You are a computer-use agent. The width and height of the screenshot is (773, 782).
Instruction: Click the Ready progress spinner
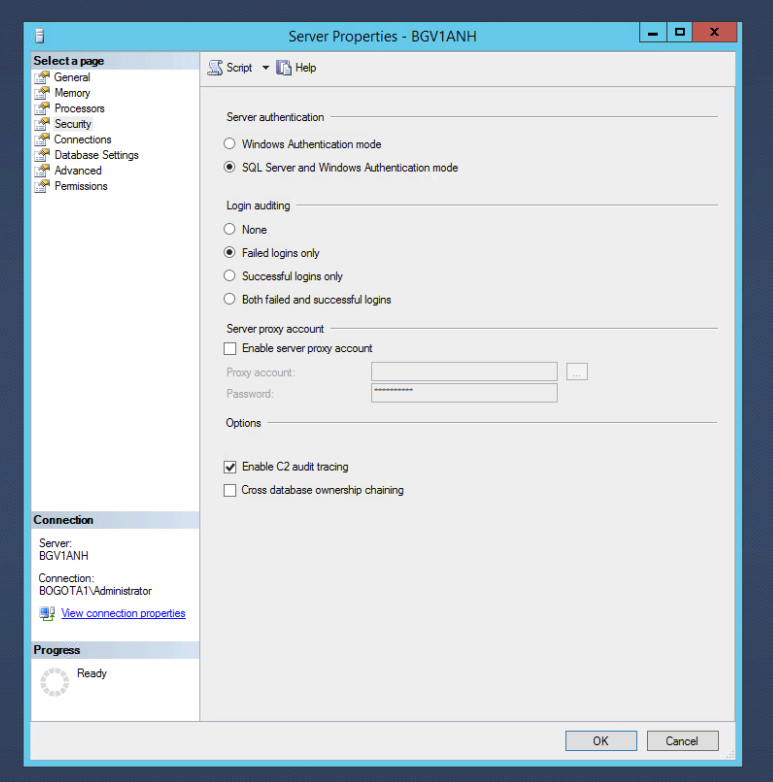pos(54,682)
